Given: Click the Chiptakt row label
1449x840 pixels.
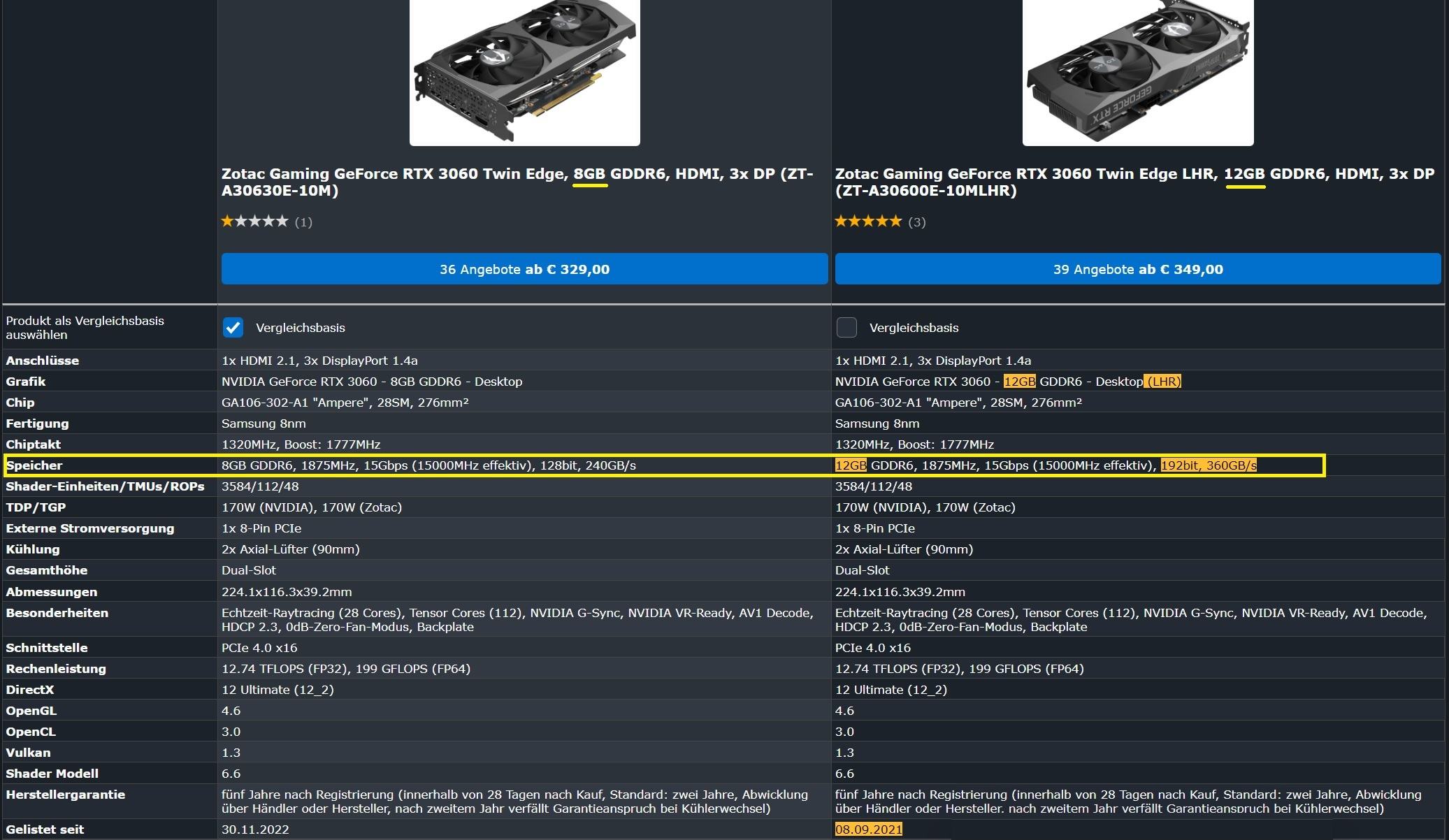Looking at the screenshot, I should [33, 444].
